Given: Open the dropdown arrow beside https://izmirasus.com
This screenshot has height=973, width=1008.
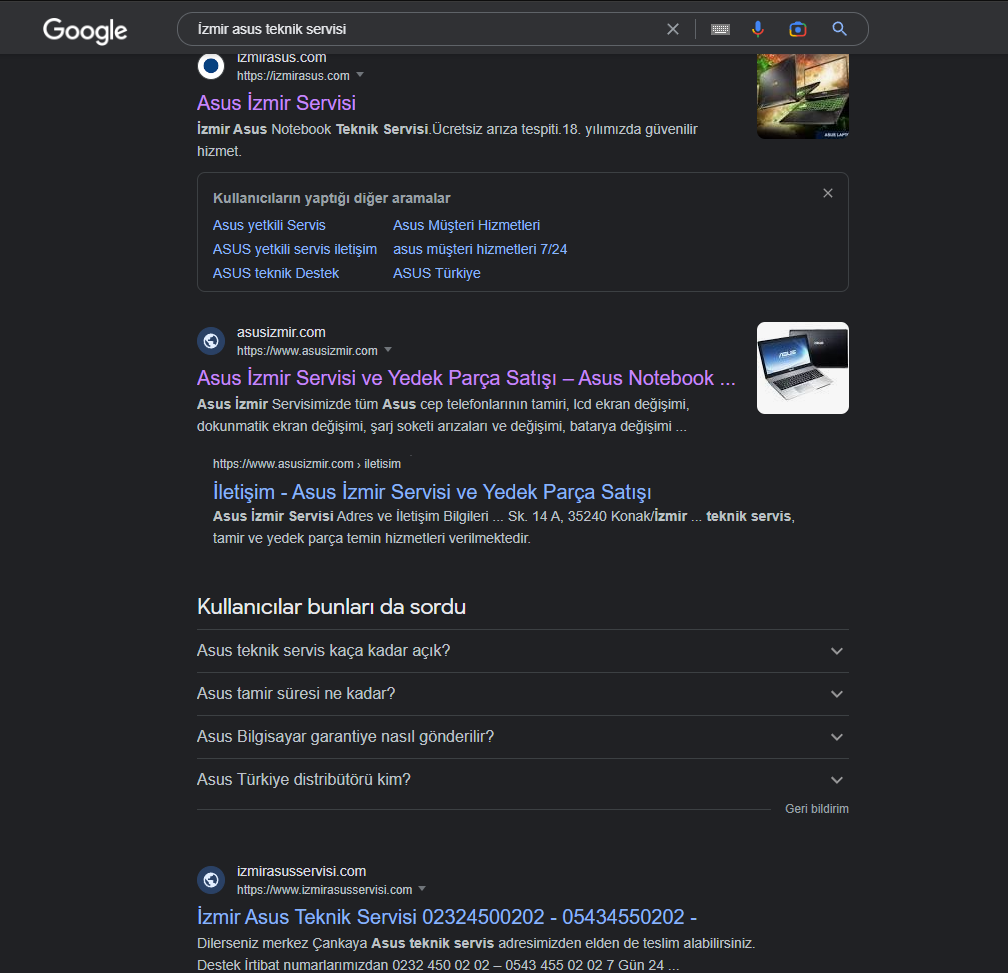Looking at the screenshot, I should [x=360, y=75].
